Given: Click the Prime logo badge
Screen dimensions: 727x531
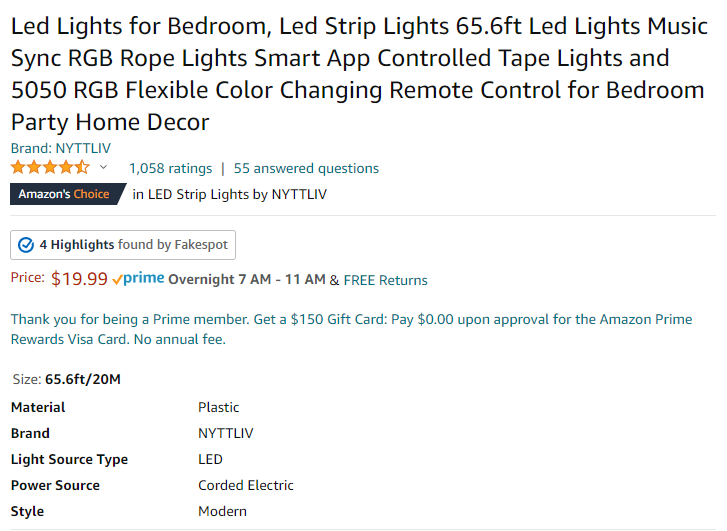Looking at the screenshot, I should 138,279.
